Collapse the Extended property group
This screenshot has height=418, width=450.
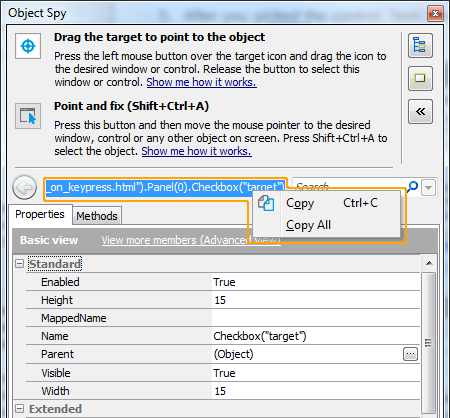(20, 409)
